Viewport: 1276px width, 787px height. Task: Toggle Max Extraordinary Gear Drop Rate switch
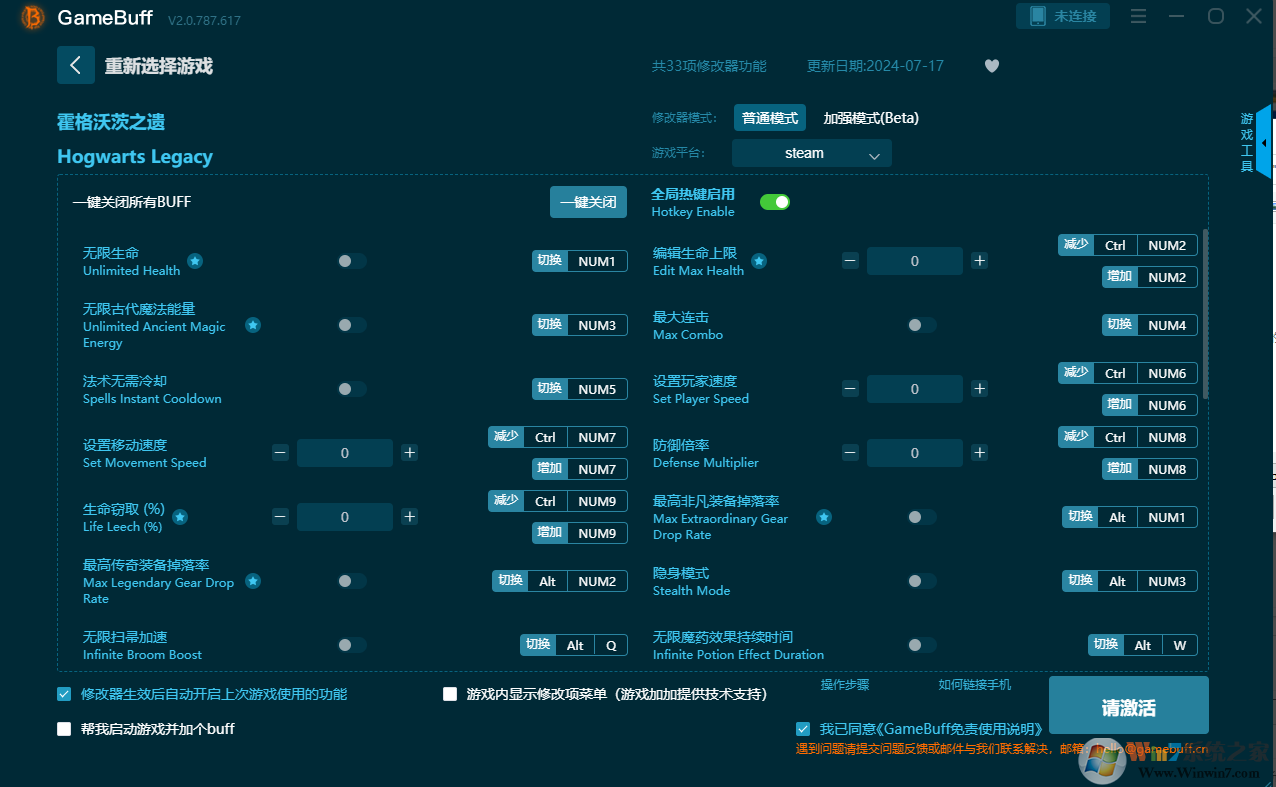[922, 517]
